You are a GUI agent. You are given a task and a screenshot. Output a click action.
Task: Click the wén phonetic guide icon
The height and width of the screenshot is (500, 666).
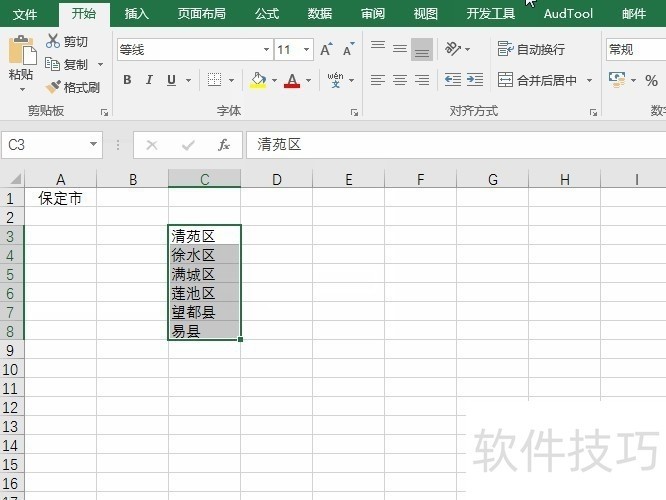[336, 80]
